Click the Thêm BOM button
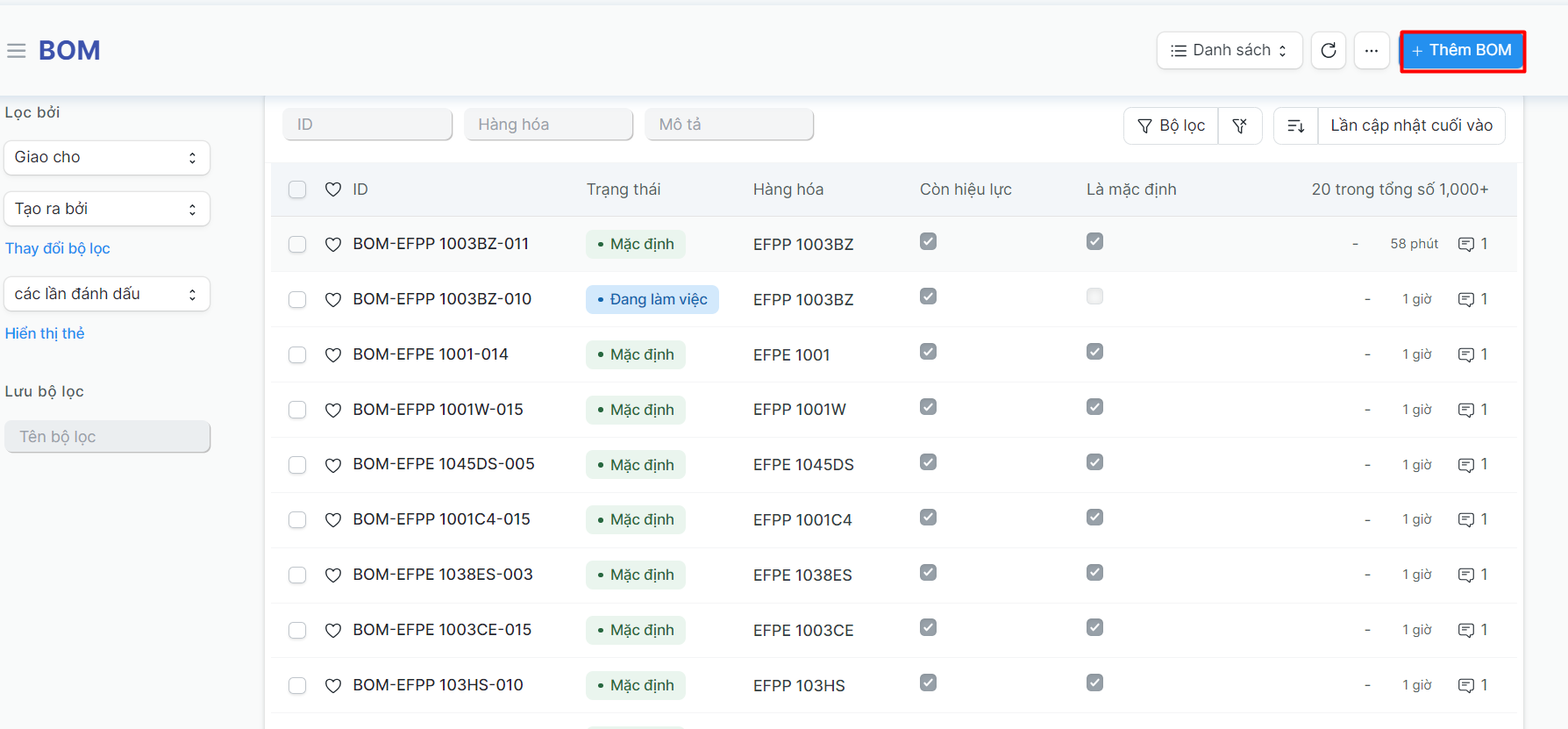The width and height of the screenshot is (1568, 729). click(x=1462, y=51)
